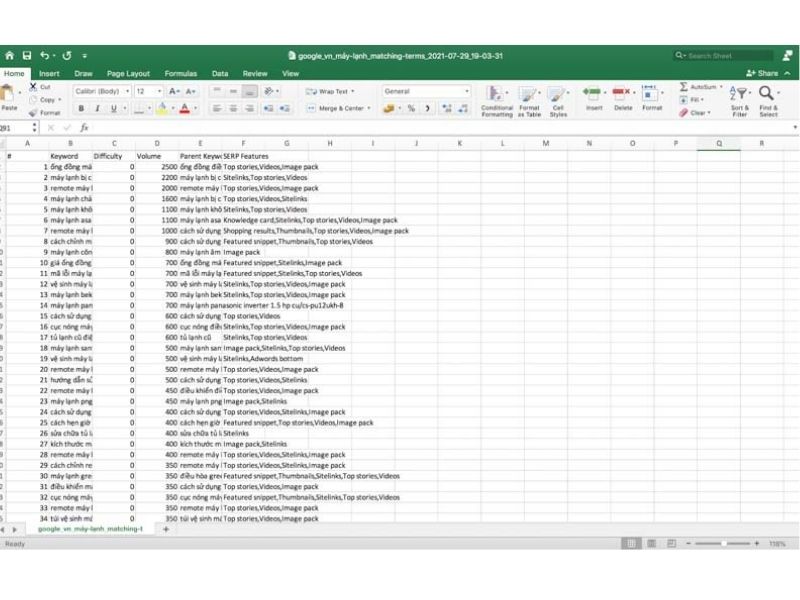The image size is (800, 600).
Task: Collapse the ribbon with the chevron beside Share
Action: [788, 73]
